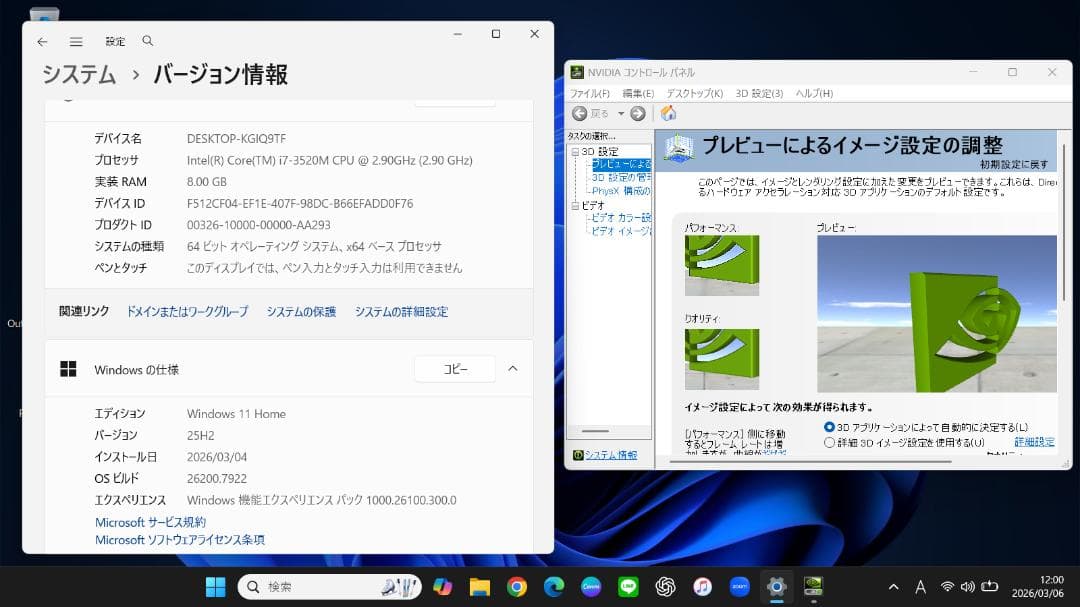Click the large 3D NVIDIA logo preview
This screenshot has height=607, width=1080.
(937, 313)
